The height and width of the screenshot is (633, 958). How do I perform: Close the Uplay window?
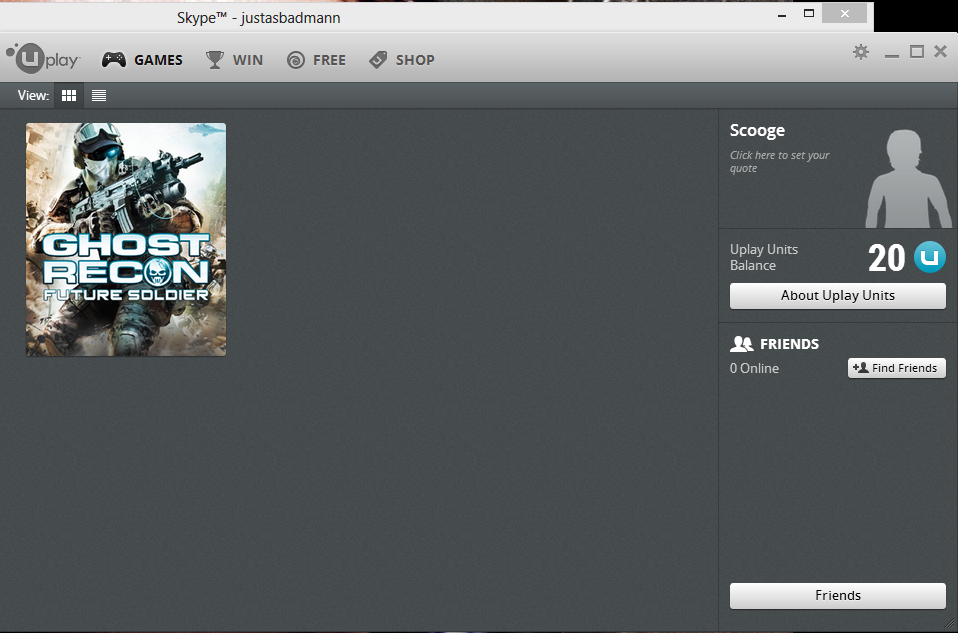click(940, 52)
